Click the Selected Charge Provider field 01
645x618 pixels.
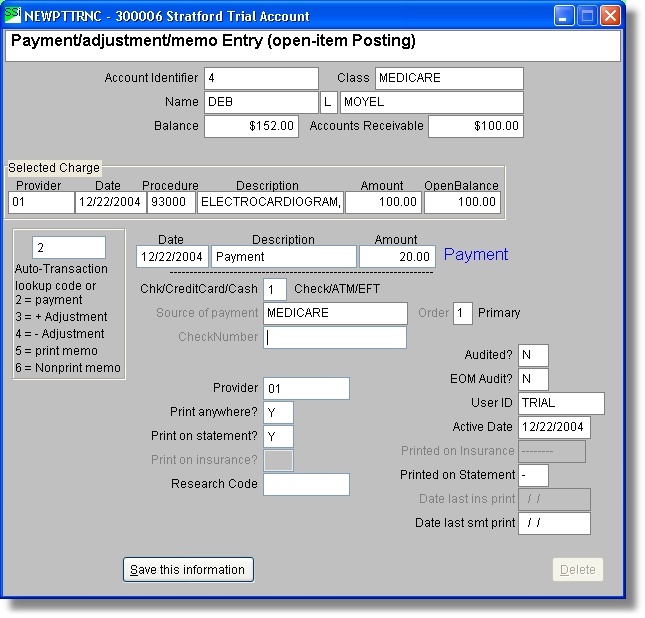point(41,202)
